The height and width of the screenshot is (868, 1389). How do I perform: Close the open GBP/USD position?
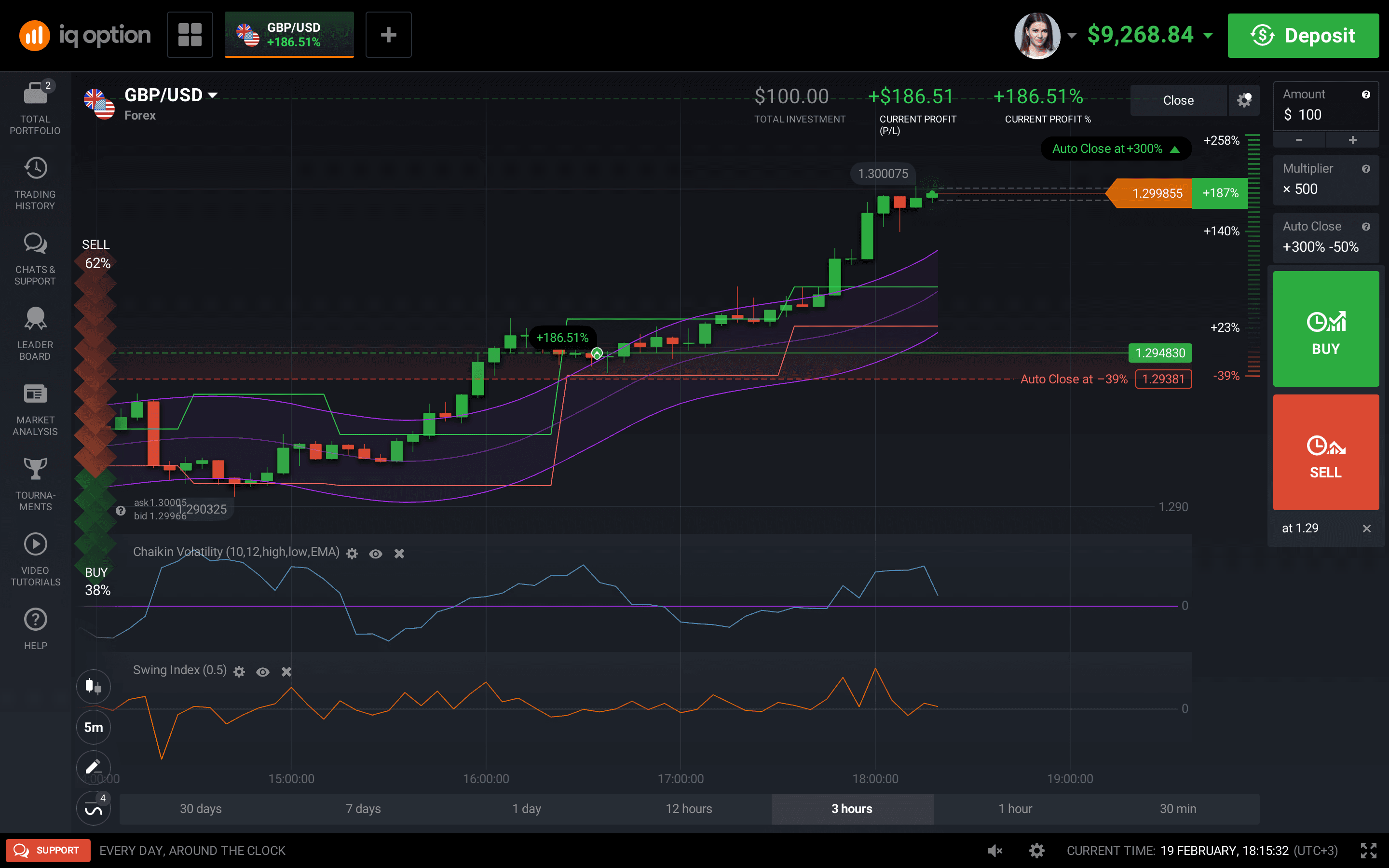(1178, 100)
